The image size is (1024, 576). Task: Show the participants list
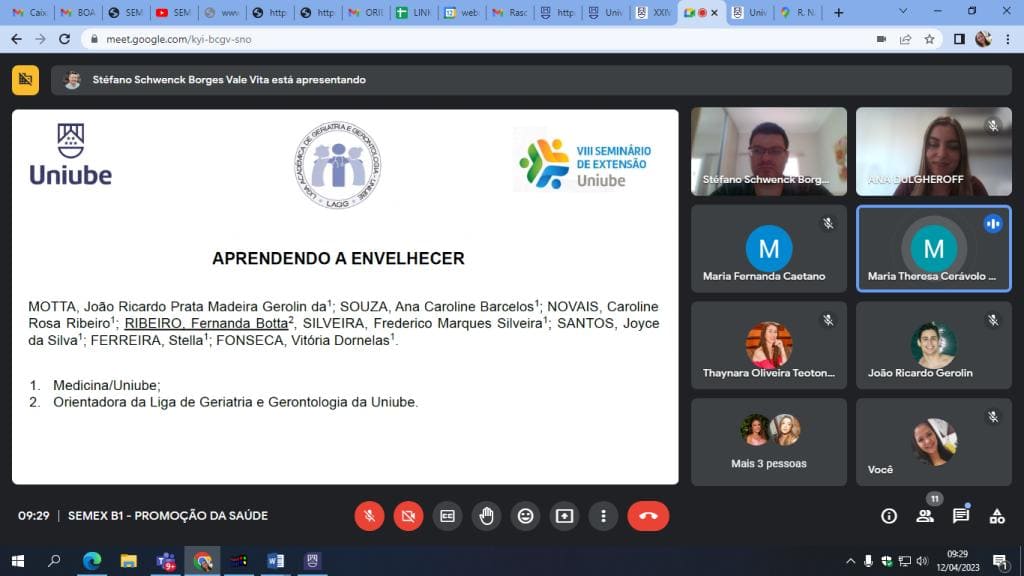click(925, 516)
